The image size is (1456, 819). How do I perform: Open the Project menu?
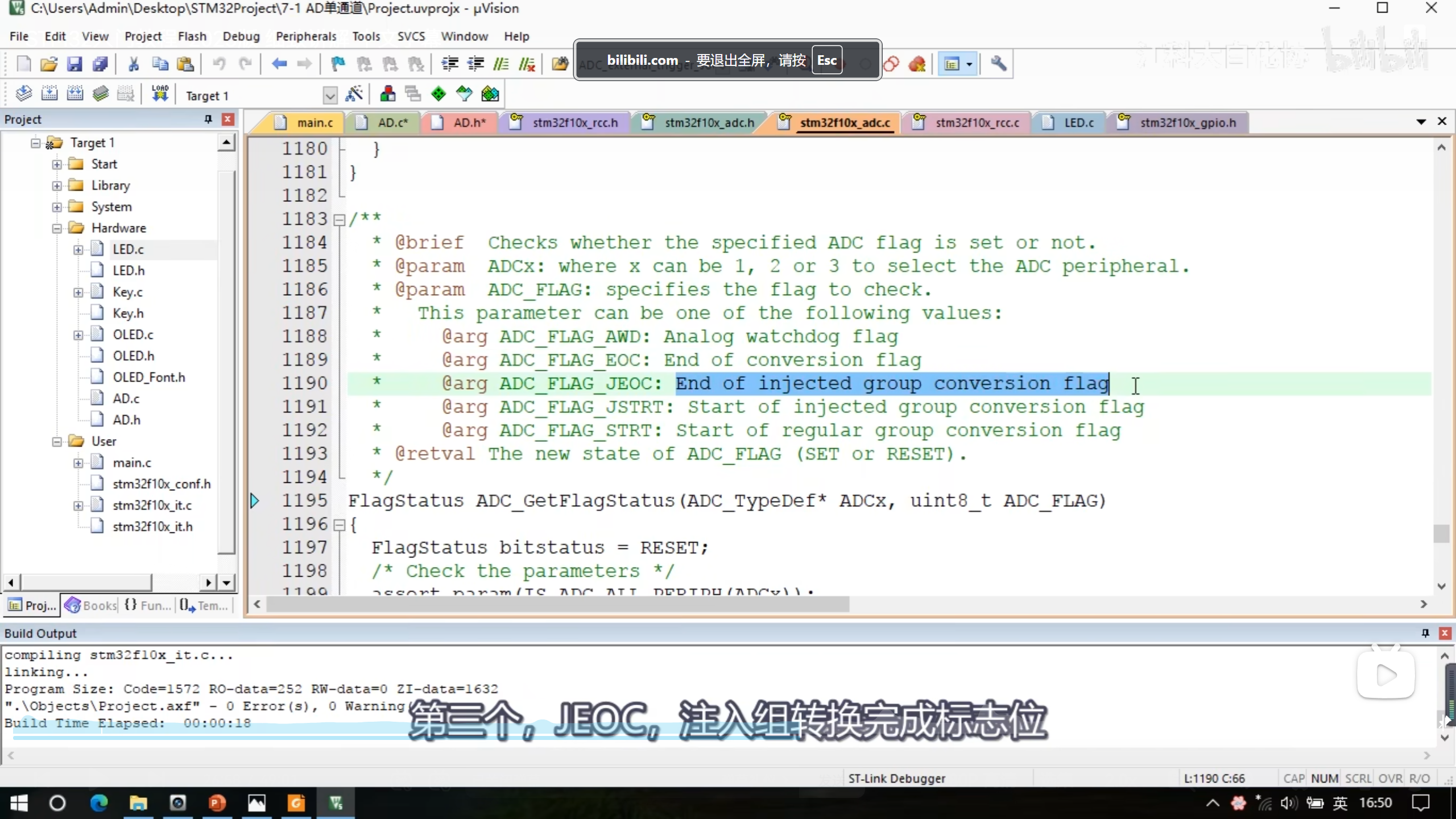143,36
